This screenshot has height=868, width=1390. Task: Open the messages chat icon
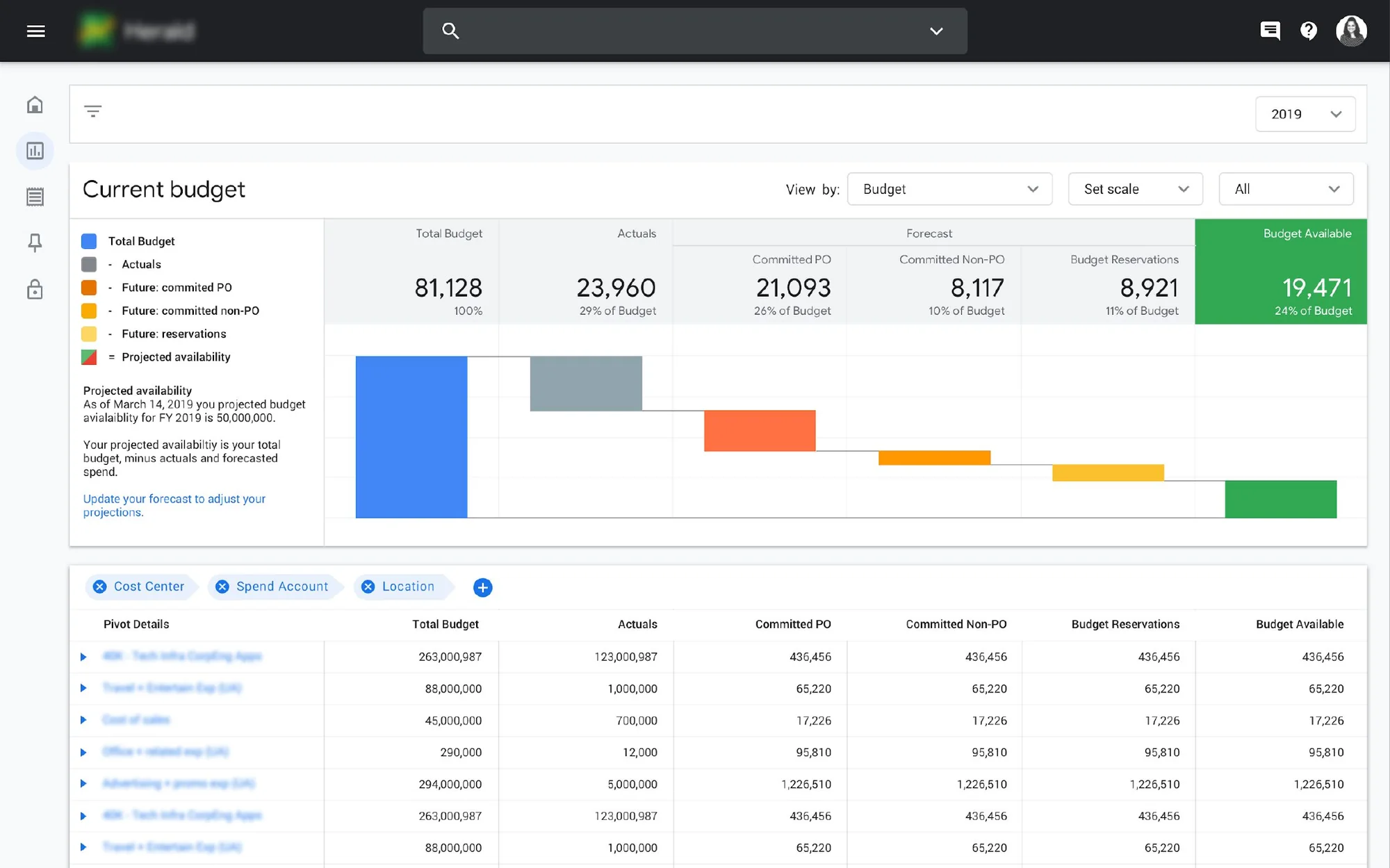point(1270,31)
